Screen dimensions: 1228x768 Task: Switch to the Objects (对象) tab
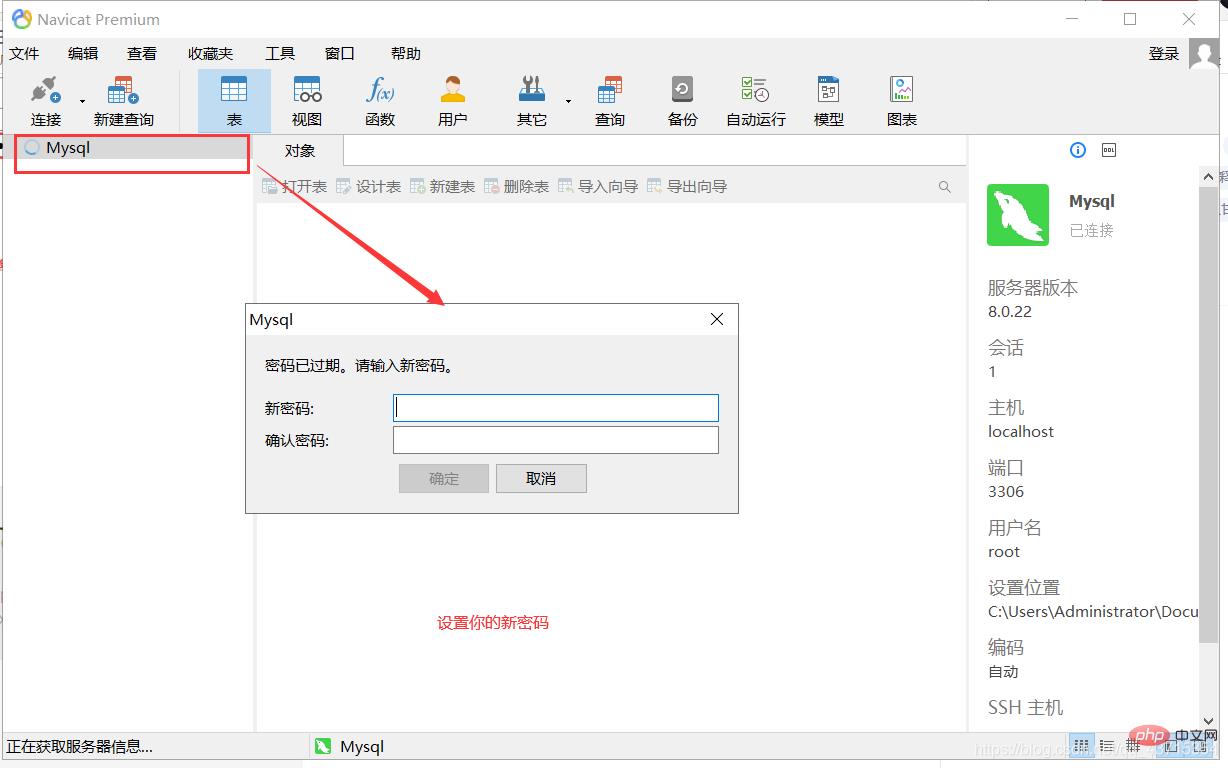(x=299, y=151)
